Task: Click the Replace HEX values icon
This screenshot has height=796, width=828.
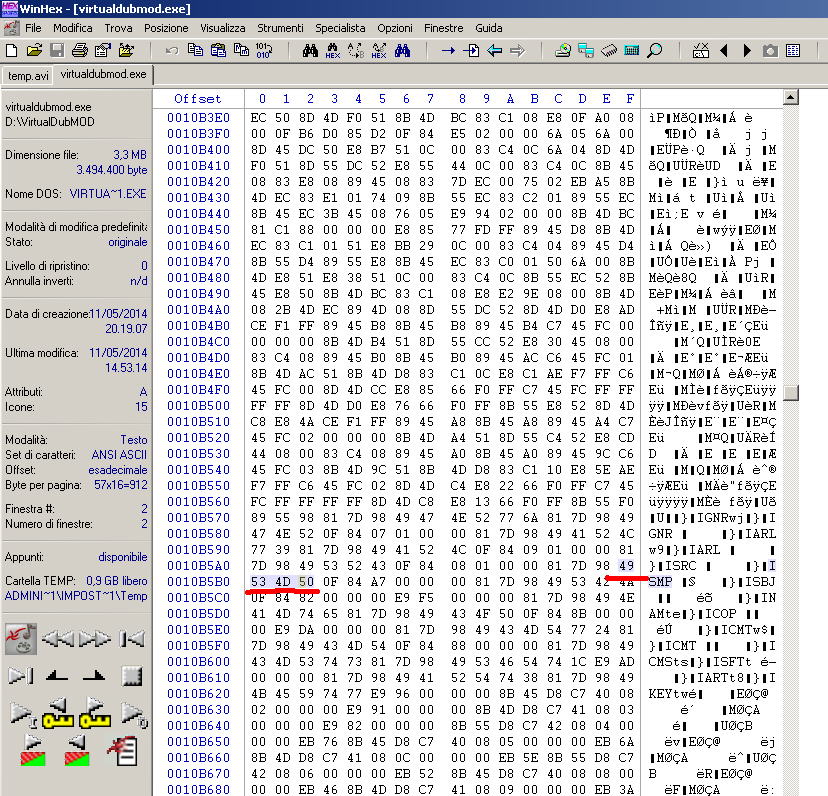Action: point(379,51)
